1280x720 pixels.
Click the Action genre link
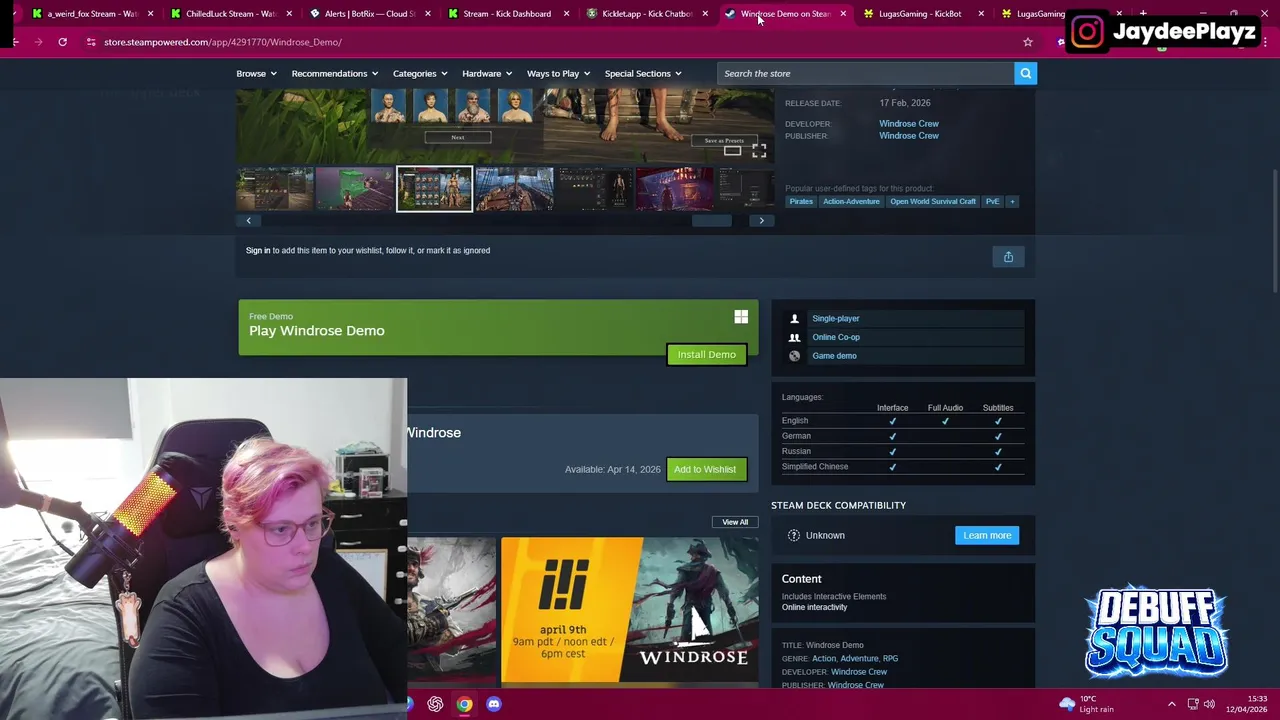click(x=824, y=658)
